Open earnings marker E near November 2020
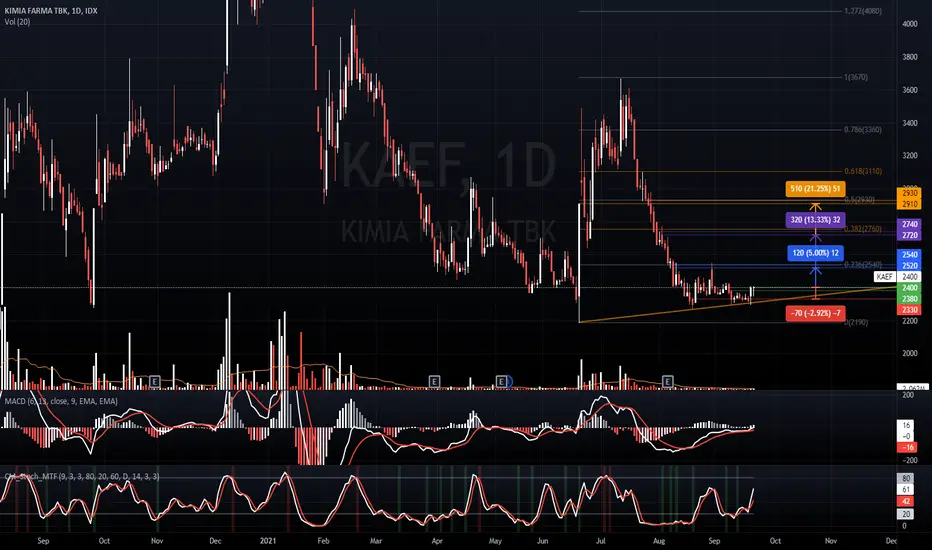This screenshot has height=550, width=932. coord(155,381)
